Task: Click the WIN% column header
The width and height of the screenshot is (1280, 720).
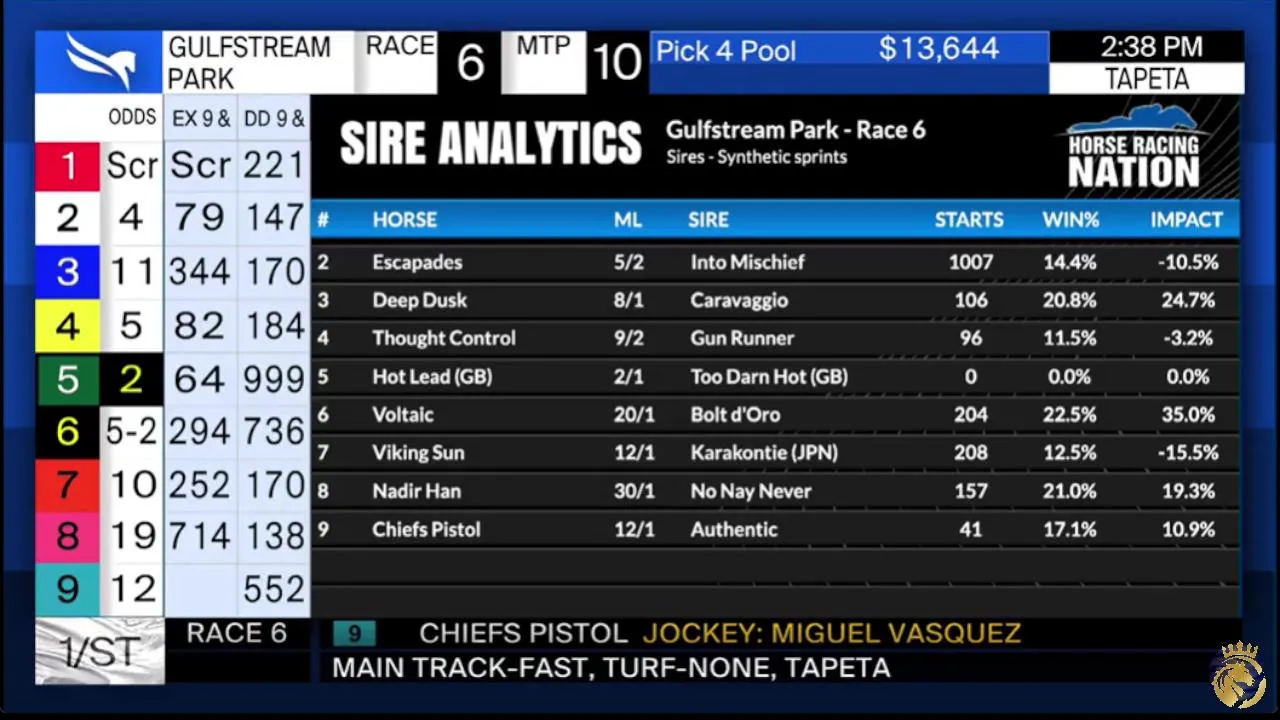Action: (x=1071, y=220)
